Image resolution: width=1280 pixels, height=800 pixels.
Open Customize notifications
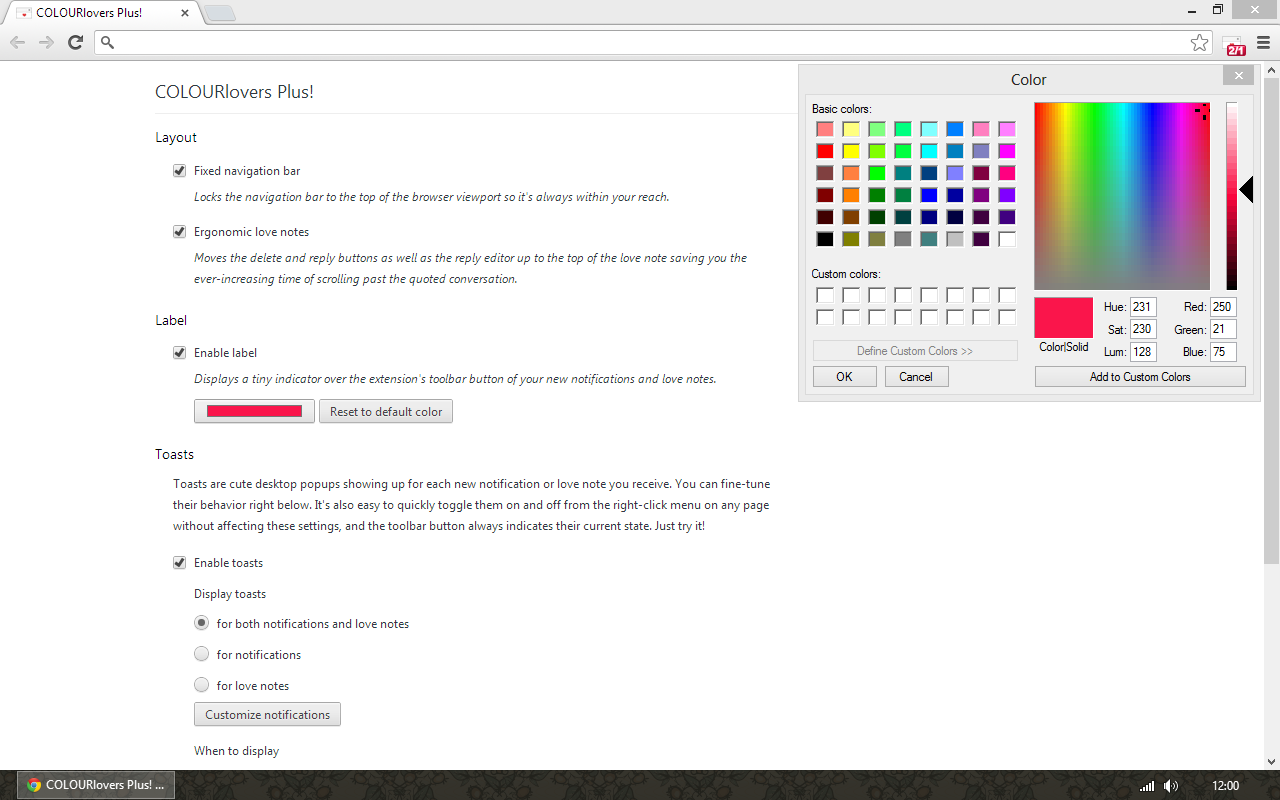267,714
